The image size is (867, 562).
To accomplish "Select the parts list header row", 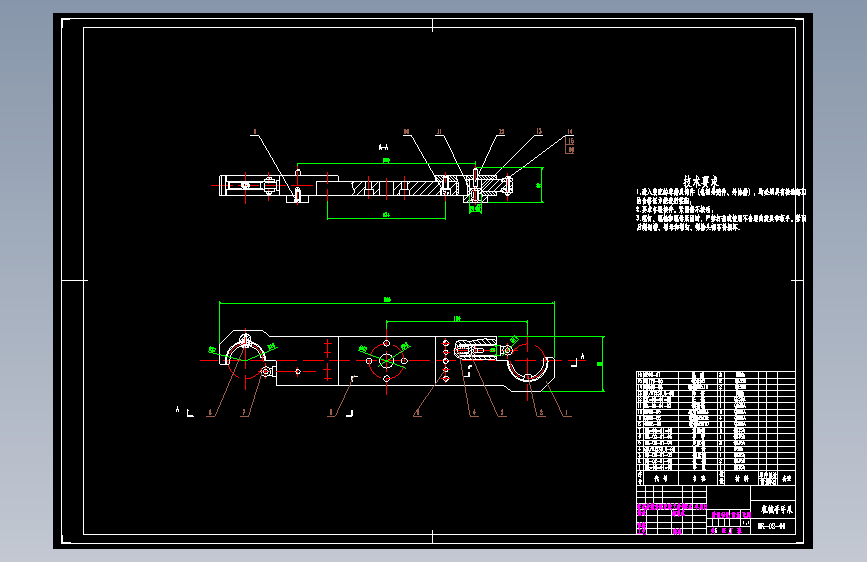I will tap(715, 478).
